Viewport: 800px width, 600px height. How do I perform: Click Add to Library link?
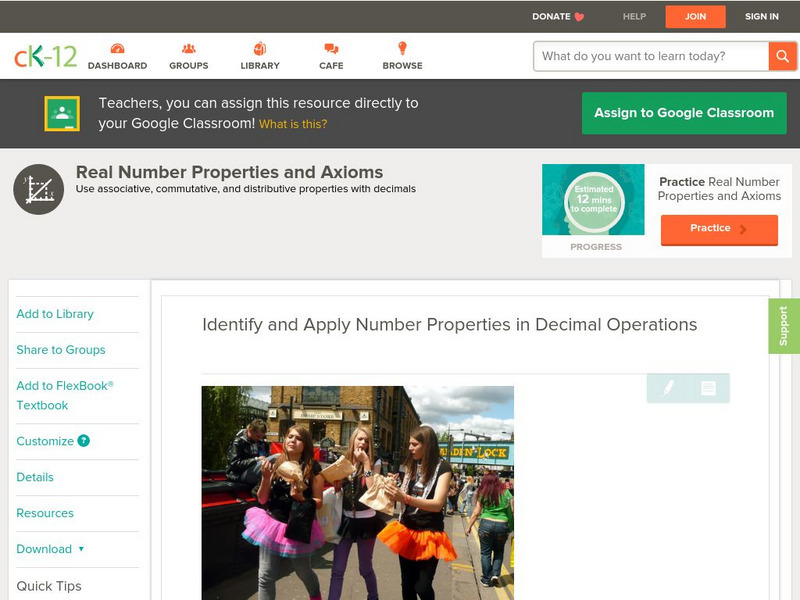point(55,314)
